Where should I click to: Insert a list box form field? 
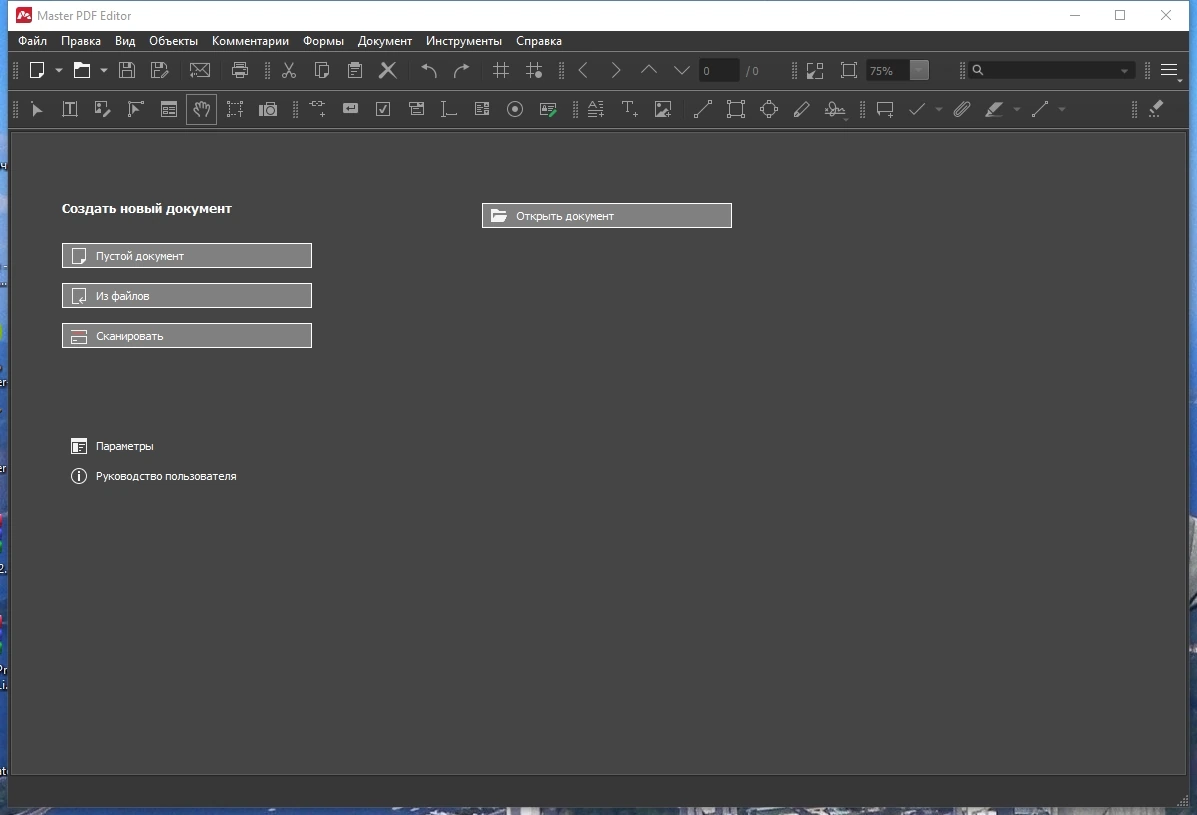pos(482,109)
